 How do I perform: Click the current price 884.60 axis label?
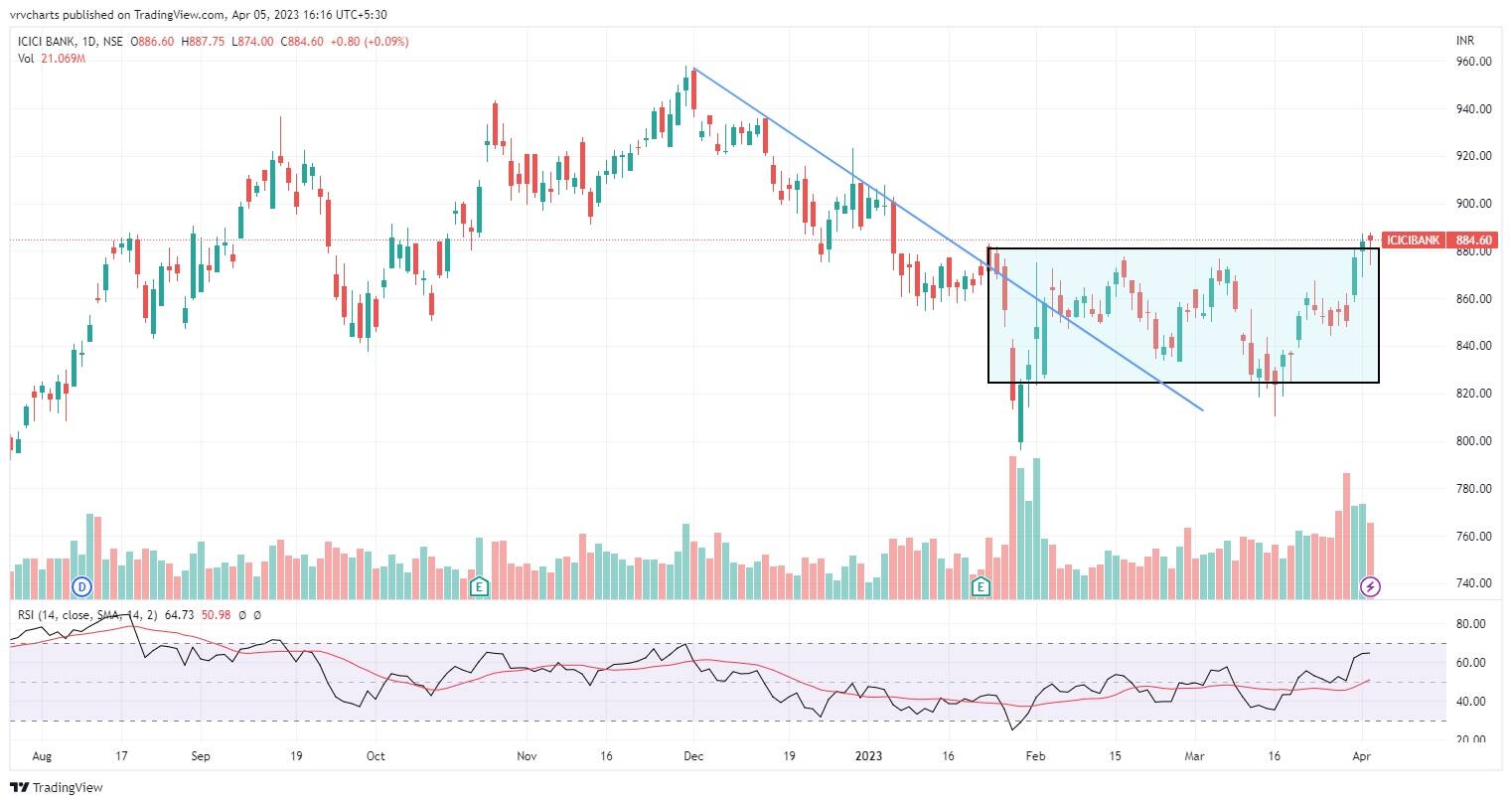pyautogui.click(x=1474, y=241)
